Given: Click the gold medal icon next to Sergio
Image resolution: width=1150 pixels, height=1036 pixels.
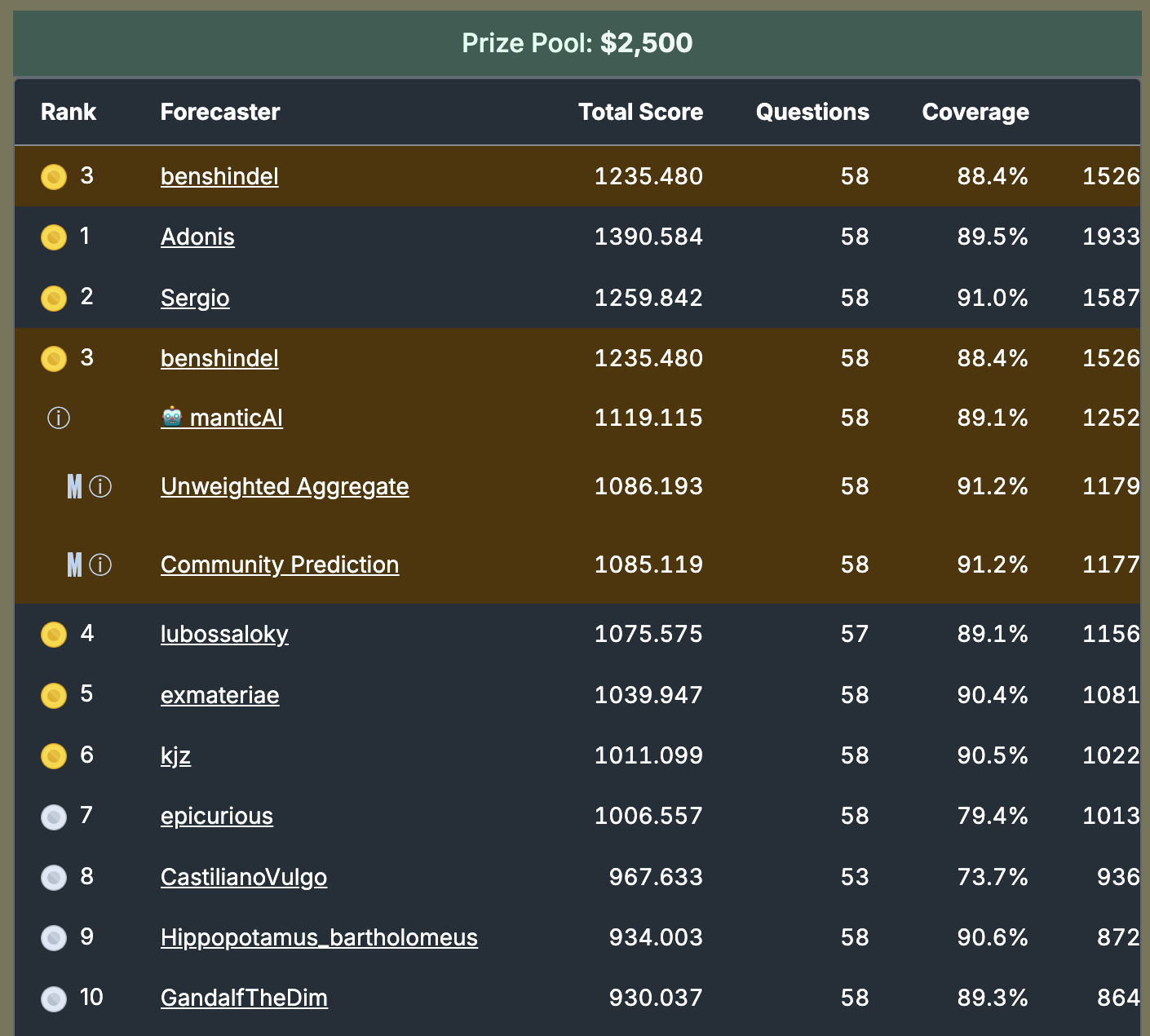Looking at the screenshot, I should point(54,298).
